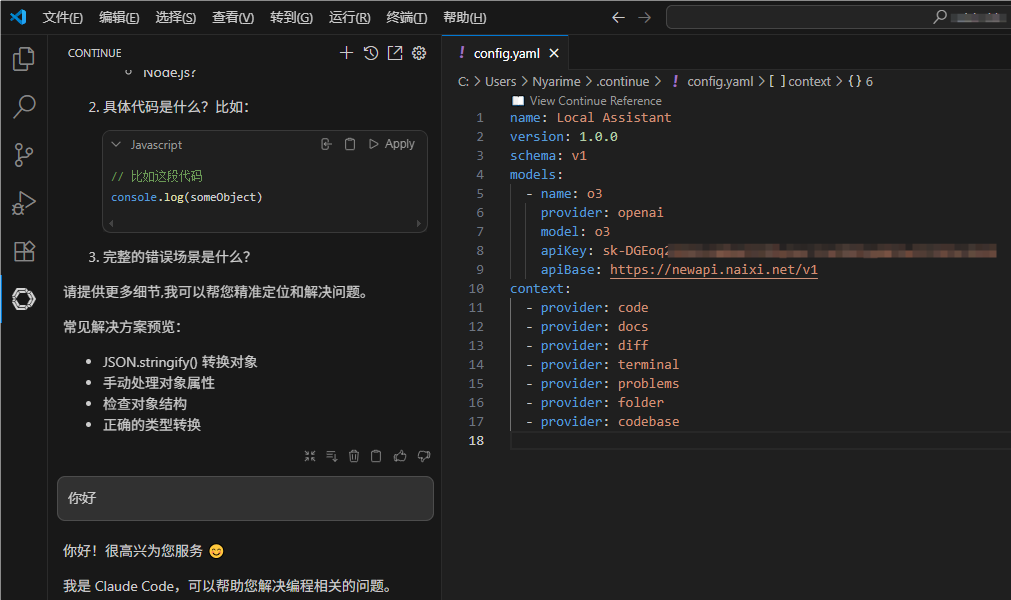Give thumbs up to the response
Viewport: 1011px width, 600px height.
tap(400, 456)
